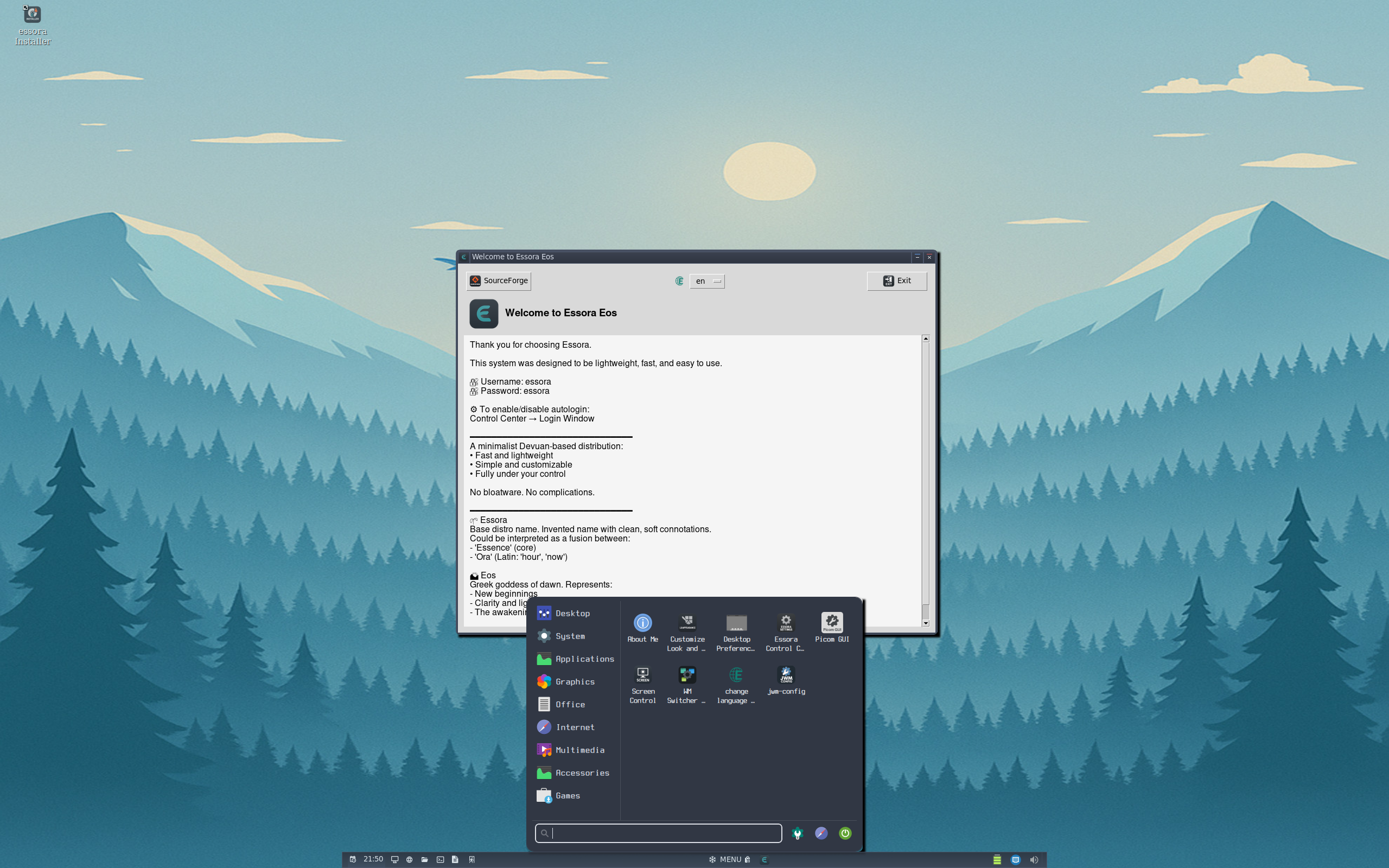Click the text editor document icon in taskbar
This screenshot has width=1389, height=868.
coord(455,859)
